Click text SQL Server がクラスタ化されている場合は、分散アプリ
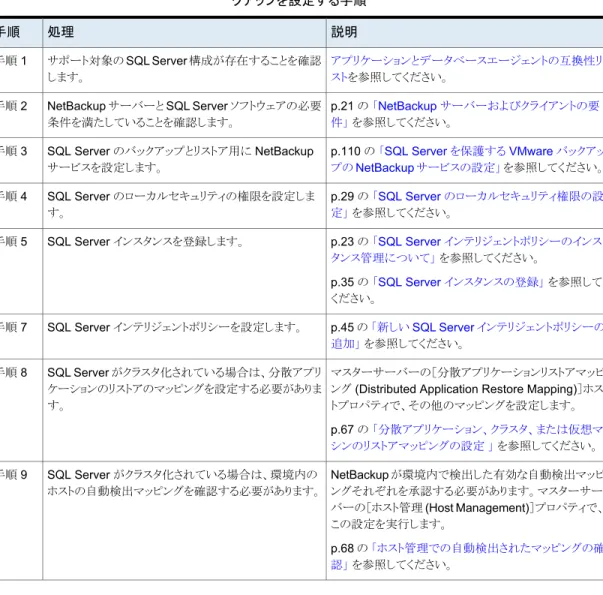The image size is (603, 595). pyautogui.click(x=184, y=373)
